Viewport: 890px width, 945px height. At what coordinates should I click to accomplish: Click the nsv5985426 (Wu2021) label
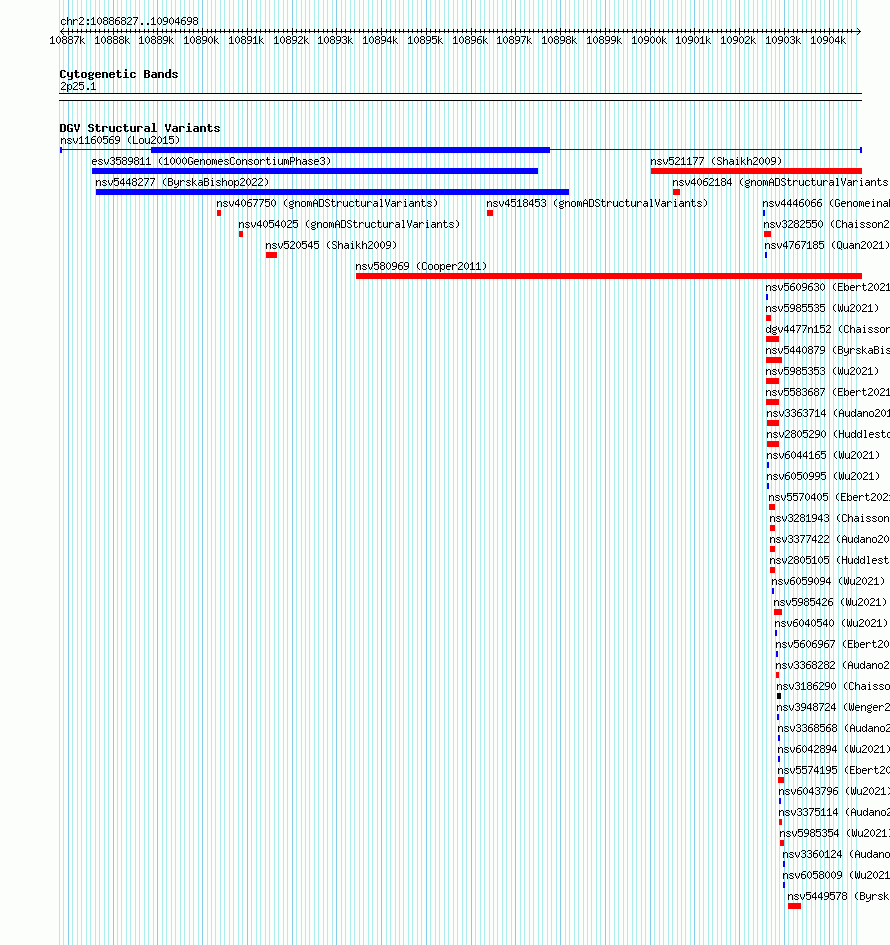pos(830,603)
